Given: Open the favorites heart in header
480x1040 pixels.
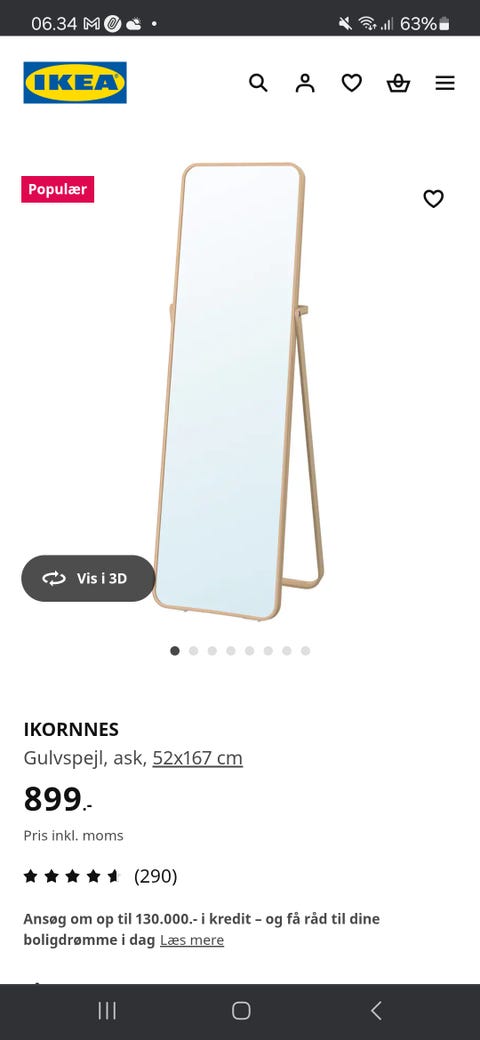Looking at the screenshot, I should pos(351,83).
